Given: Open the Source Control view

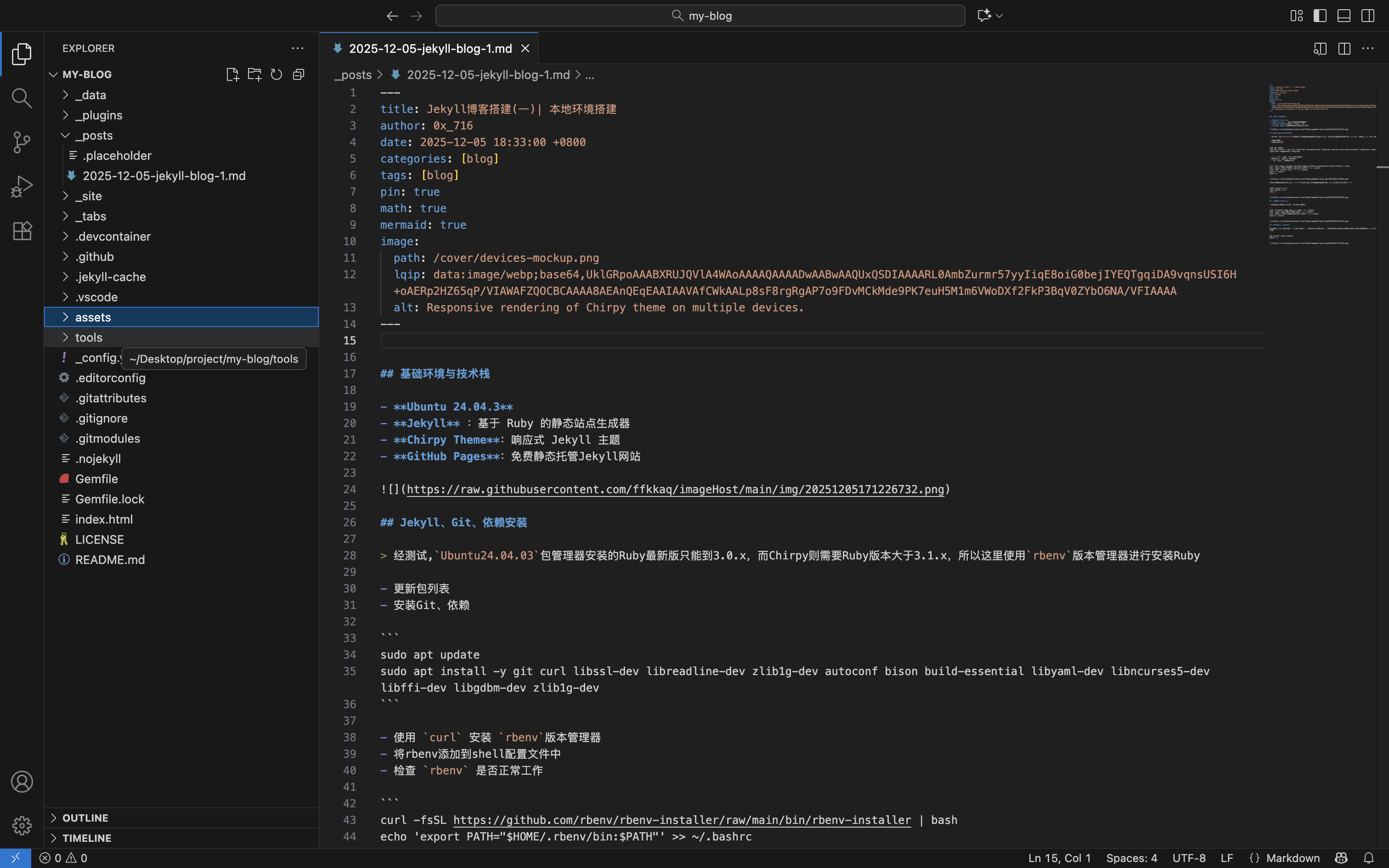Looking at the screenshot, I should click(x=22, y=142).
